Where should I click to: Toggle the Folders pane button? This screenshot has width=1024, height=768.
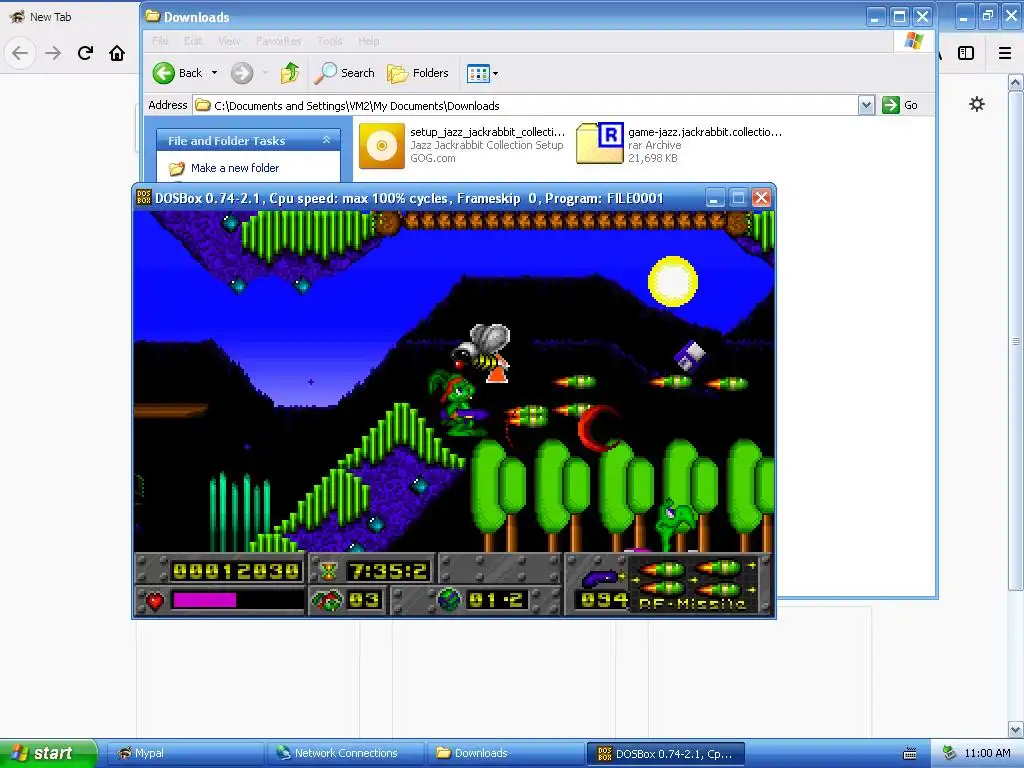click(418, 73)
